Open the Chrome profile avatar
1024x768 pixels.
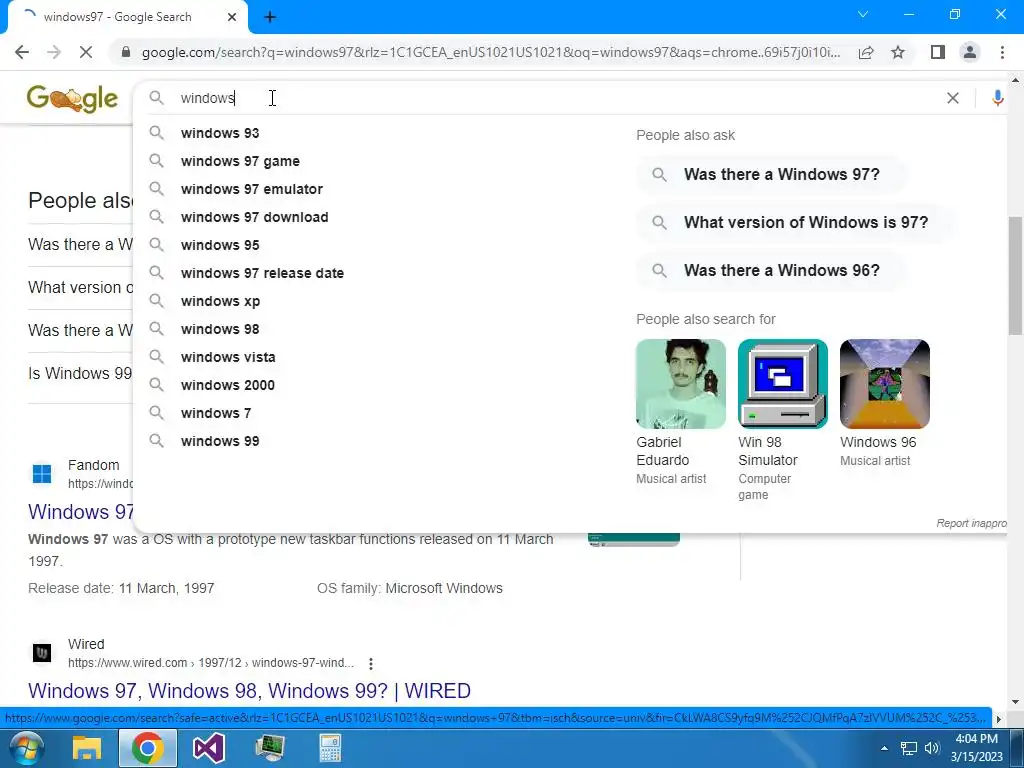(x=970, y=52)
